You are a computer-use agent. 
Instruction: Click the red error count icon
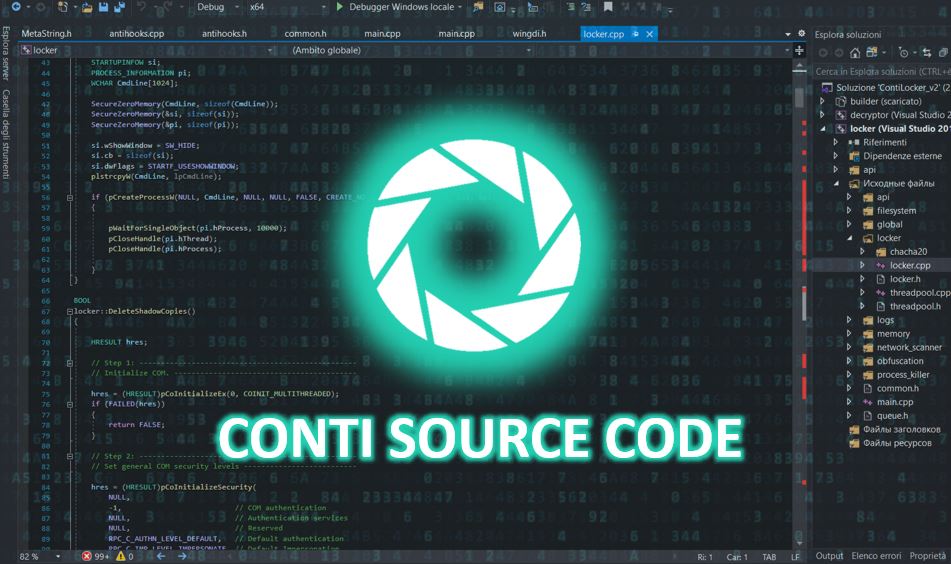[87, 556]
